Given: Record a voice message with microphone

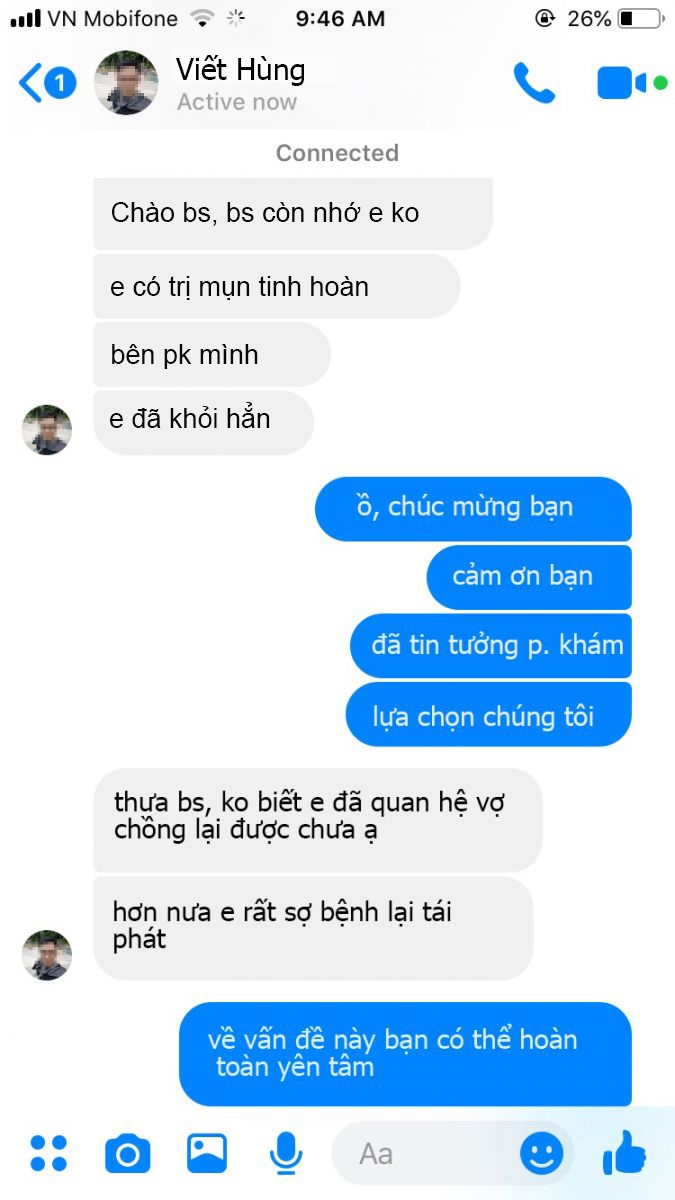Looking at the screenshot, I should (286, 1153).
